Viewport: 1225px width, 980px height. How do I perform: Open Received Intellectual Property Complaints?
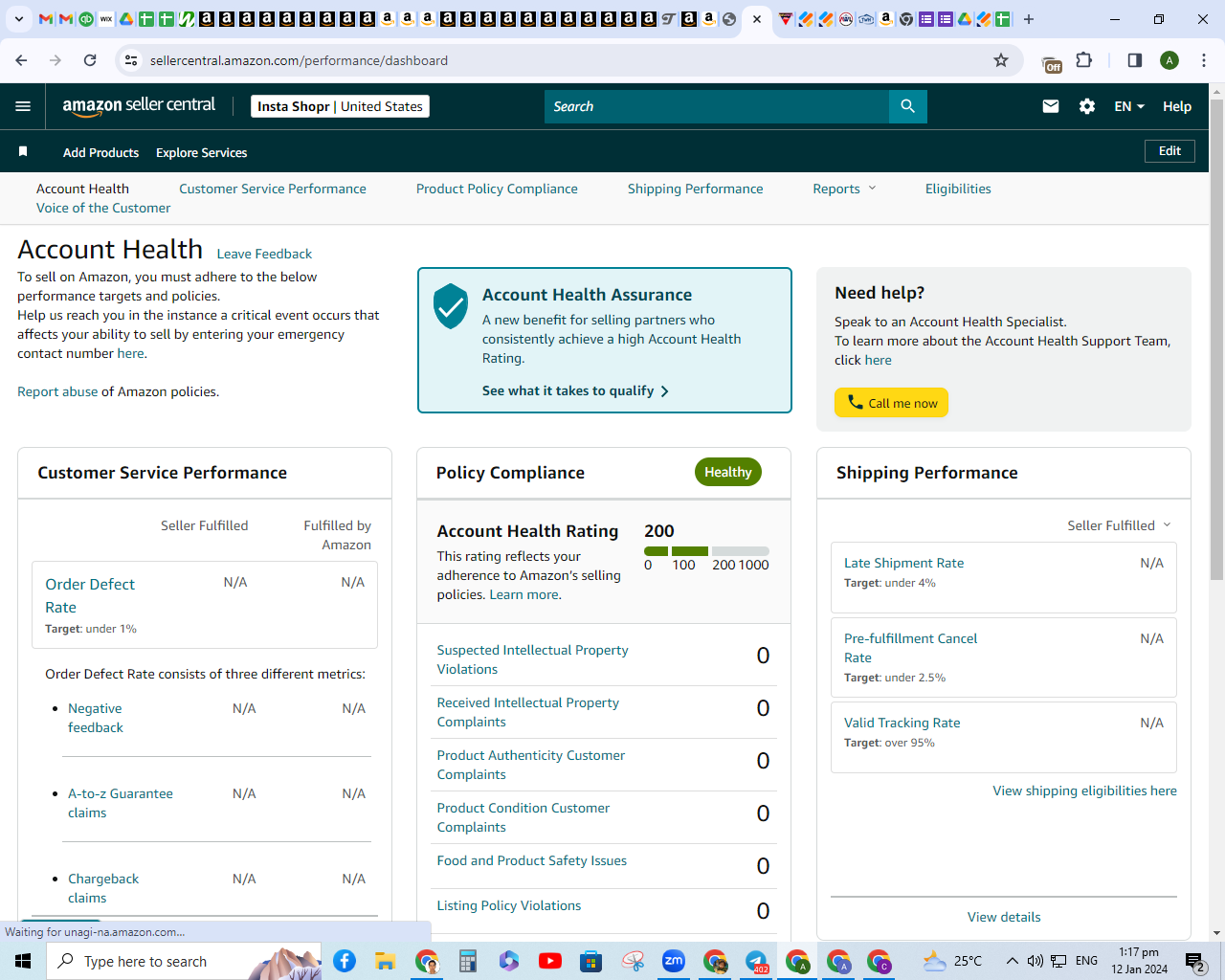(x=527, y=712)
